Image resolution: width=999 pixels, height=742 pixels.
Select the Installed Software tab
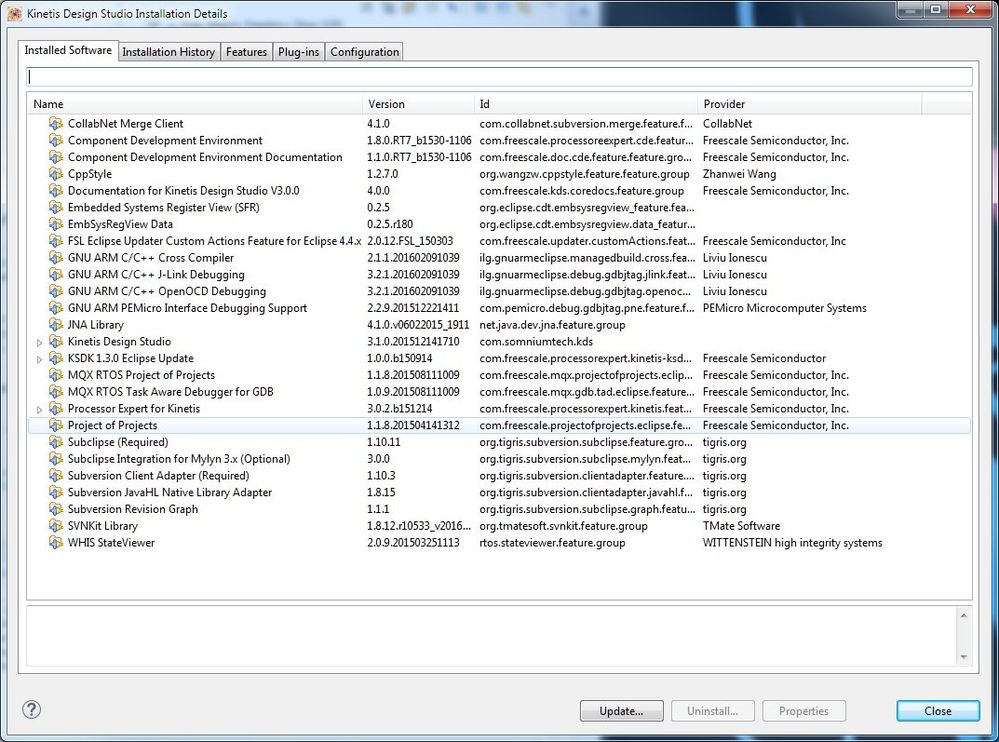[68, 50]
